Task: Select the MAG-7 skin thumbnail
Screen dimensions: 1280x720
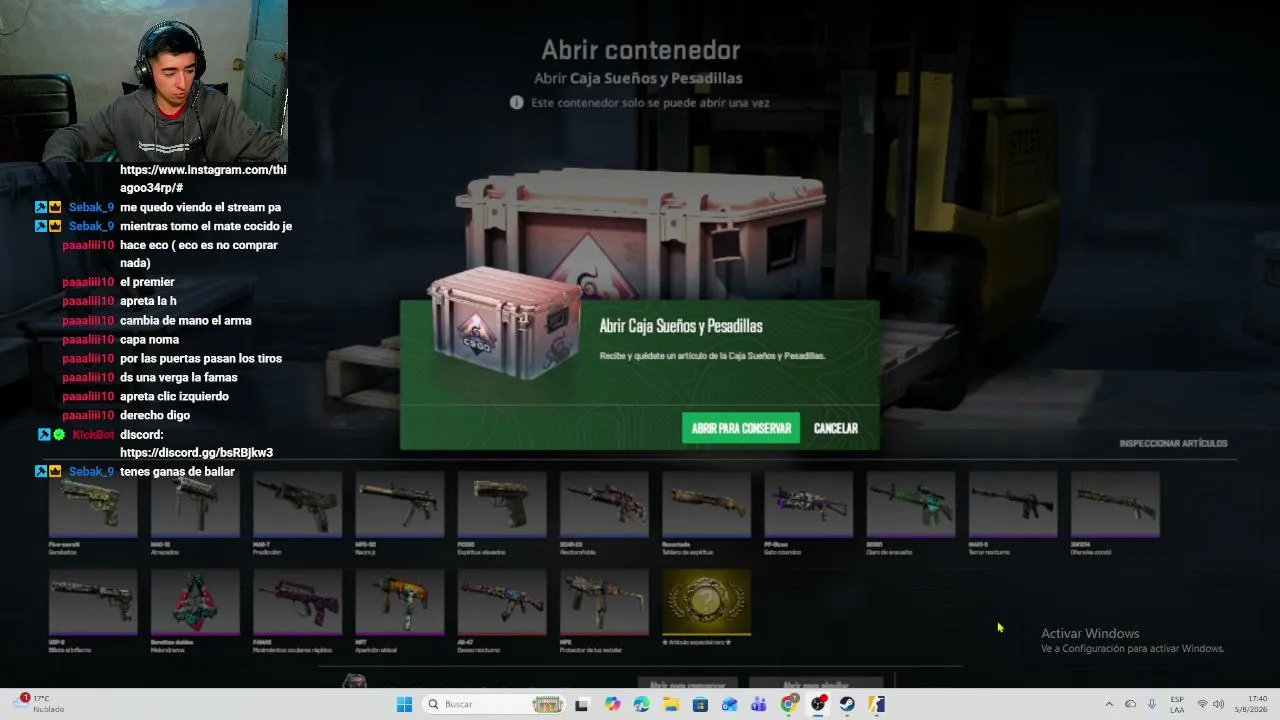Action: tap(297, 505)
